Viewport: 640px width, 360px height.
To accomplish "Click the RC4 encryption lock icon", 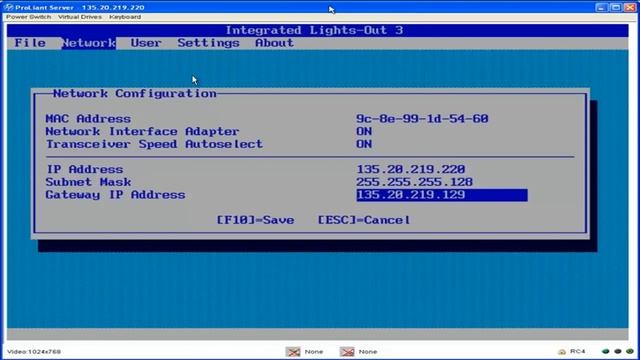I will tap(562, 351).
